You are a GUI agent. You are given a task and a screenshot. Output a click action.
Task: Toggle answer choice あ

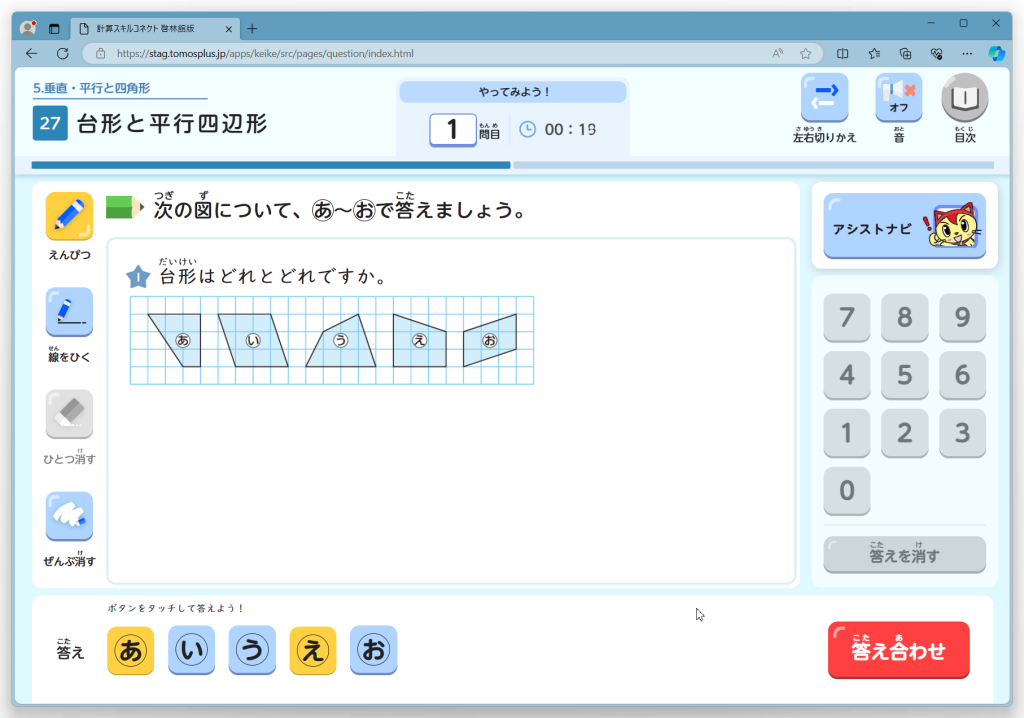pos(131,650)
